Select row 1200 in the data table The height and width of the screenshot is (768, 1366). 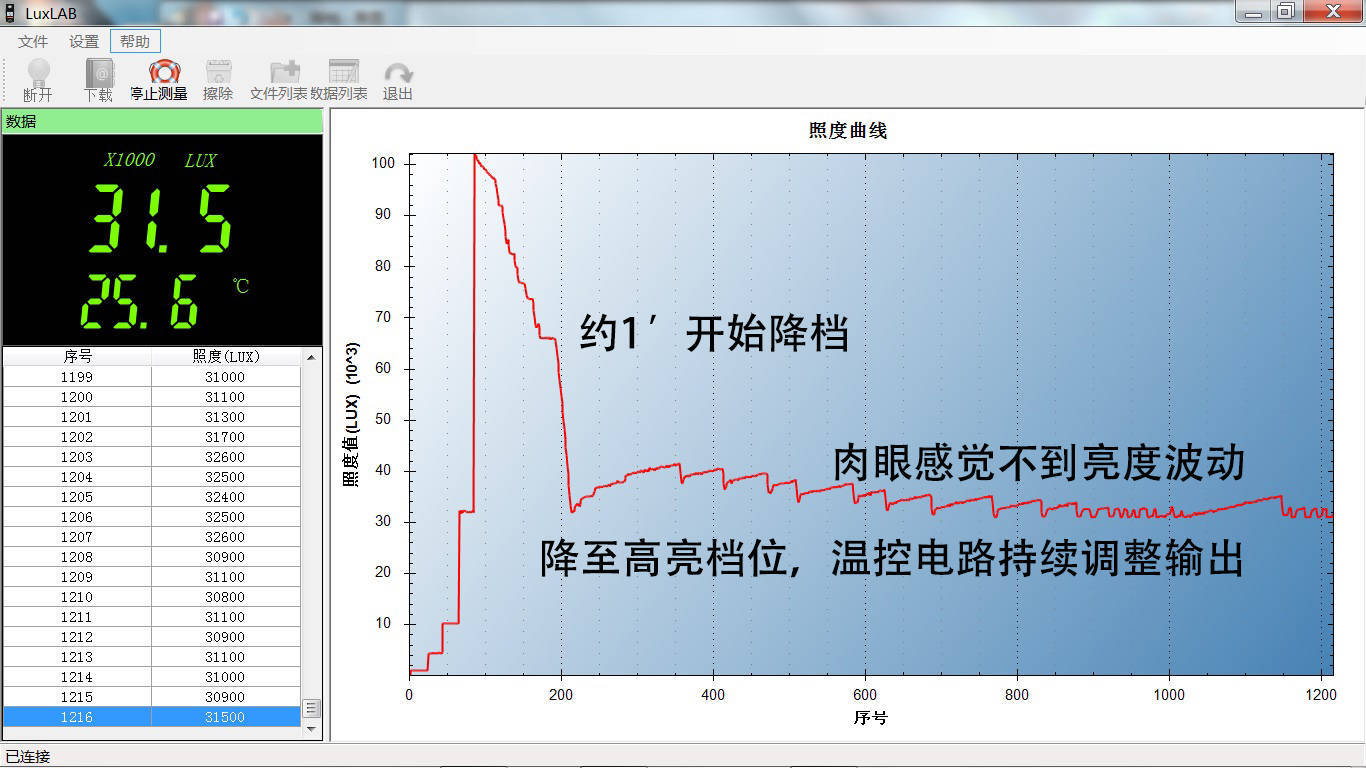pos(152,397)
